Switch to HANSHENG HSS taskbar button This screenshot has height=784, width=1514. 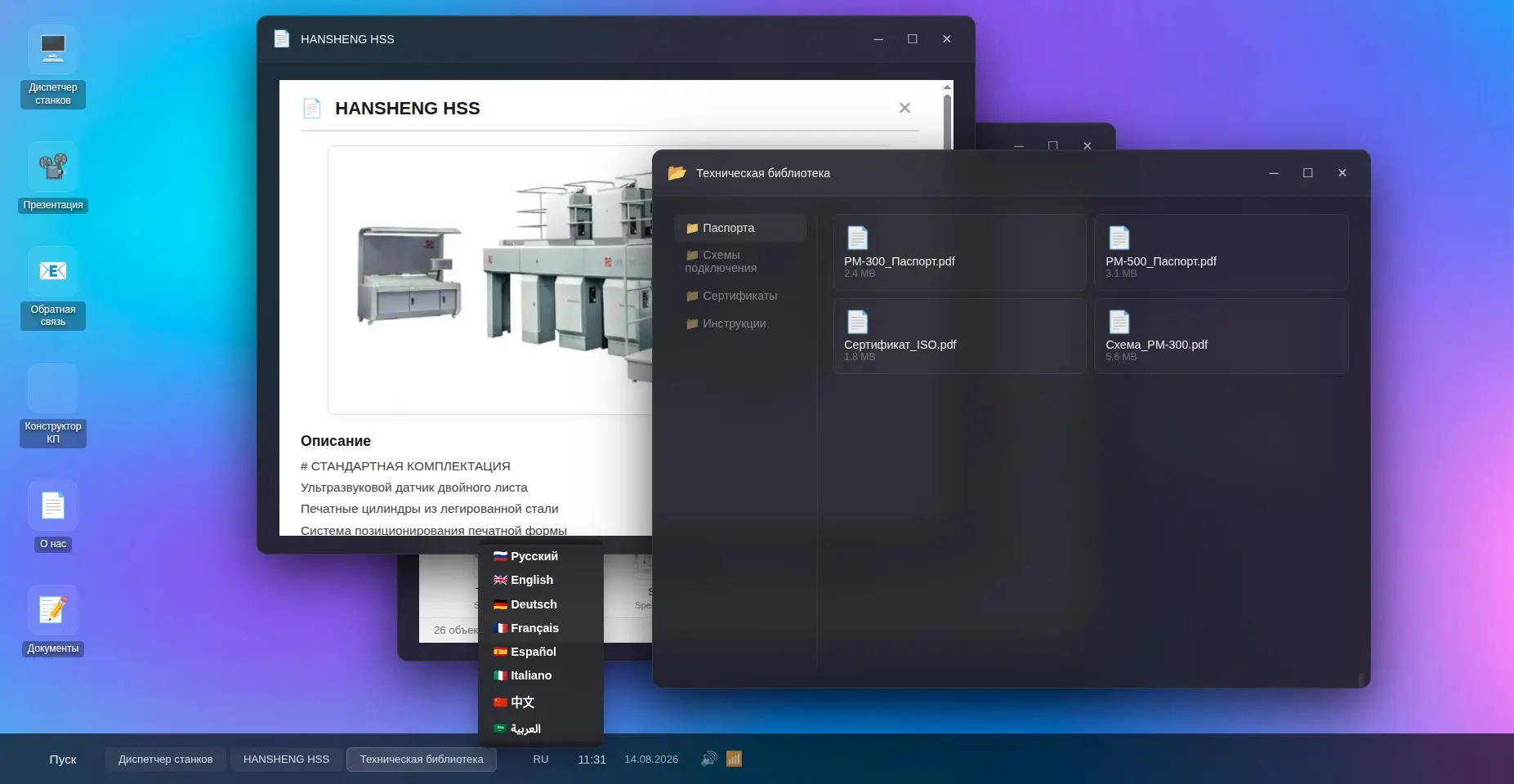[x=286, y=759]
